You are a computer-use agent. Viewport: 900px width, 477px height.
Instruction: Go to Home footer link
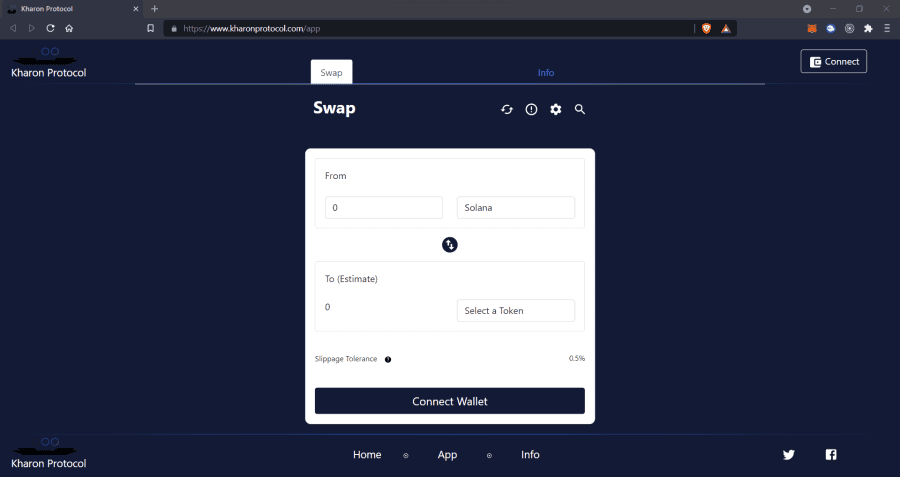(367, 455)
